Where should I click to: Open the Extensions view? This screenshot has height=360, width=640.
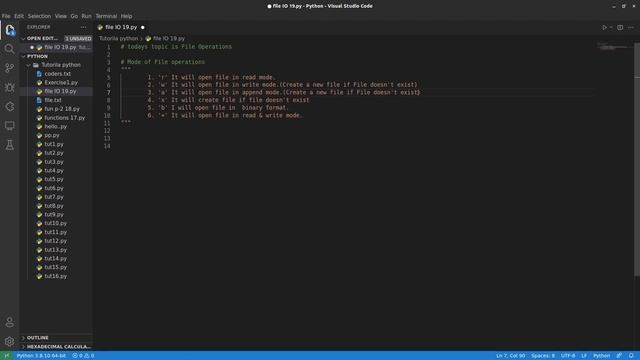9,107
